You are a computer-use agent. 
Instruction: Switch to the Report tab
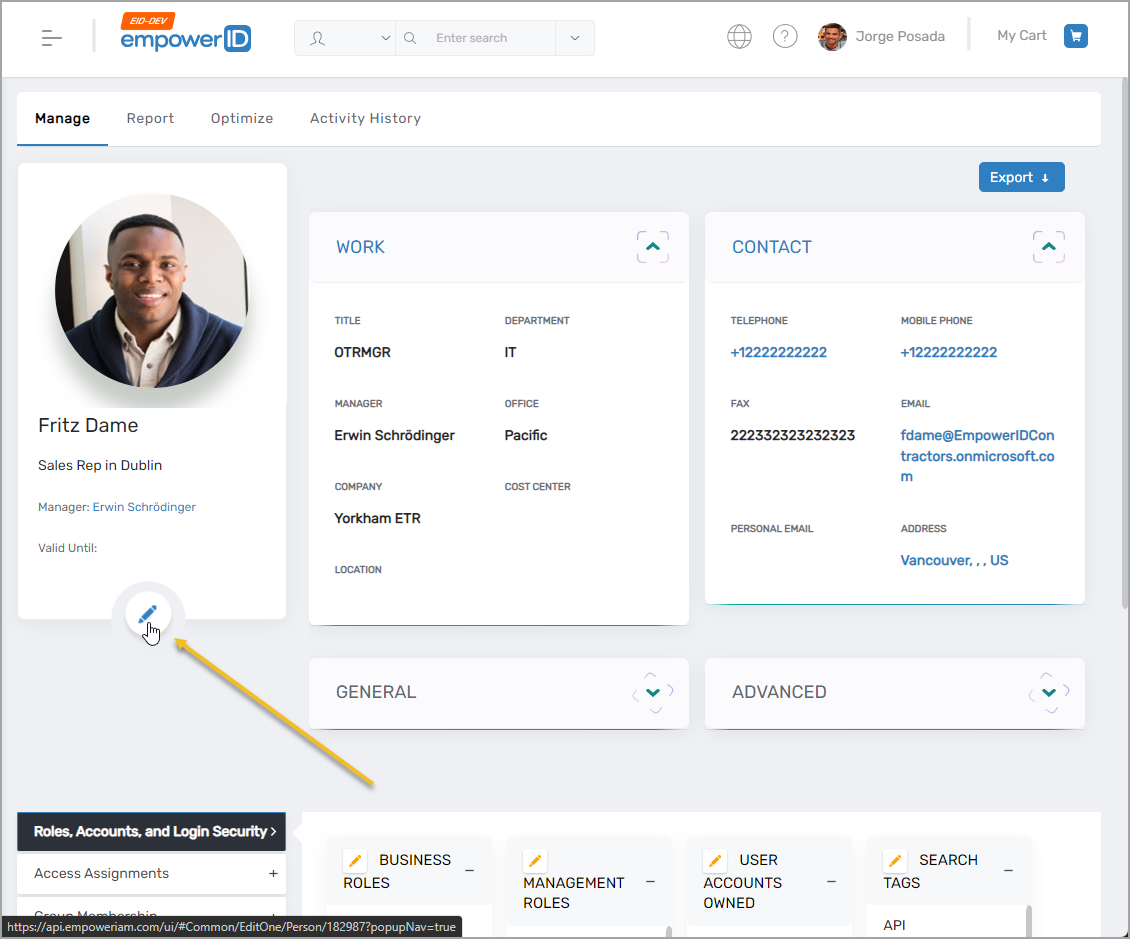coord(150,118)
